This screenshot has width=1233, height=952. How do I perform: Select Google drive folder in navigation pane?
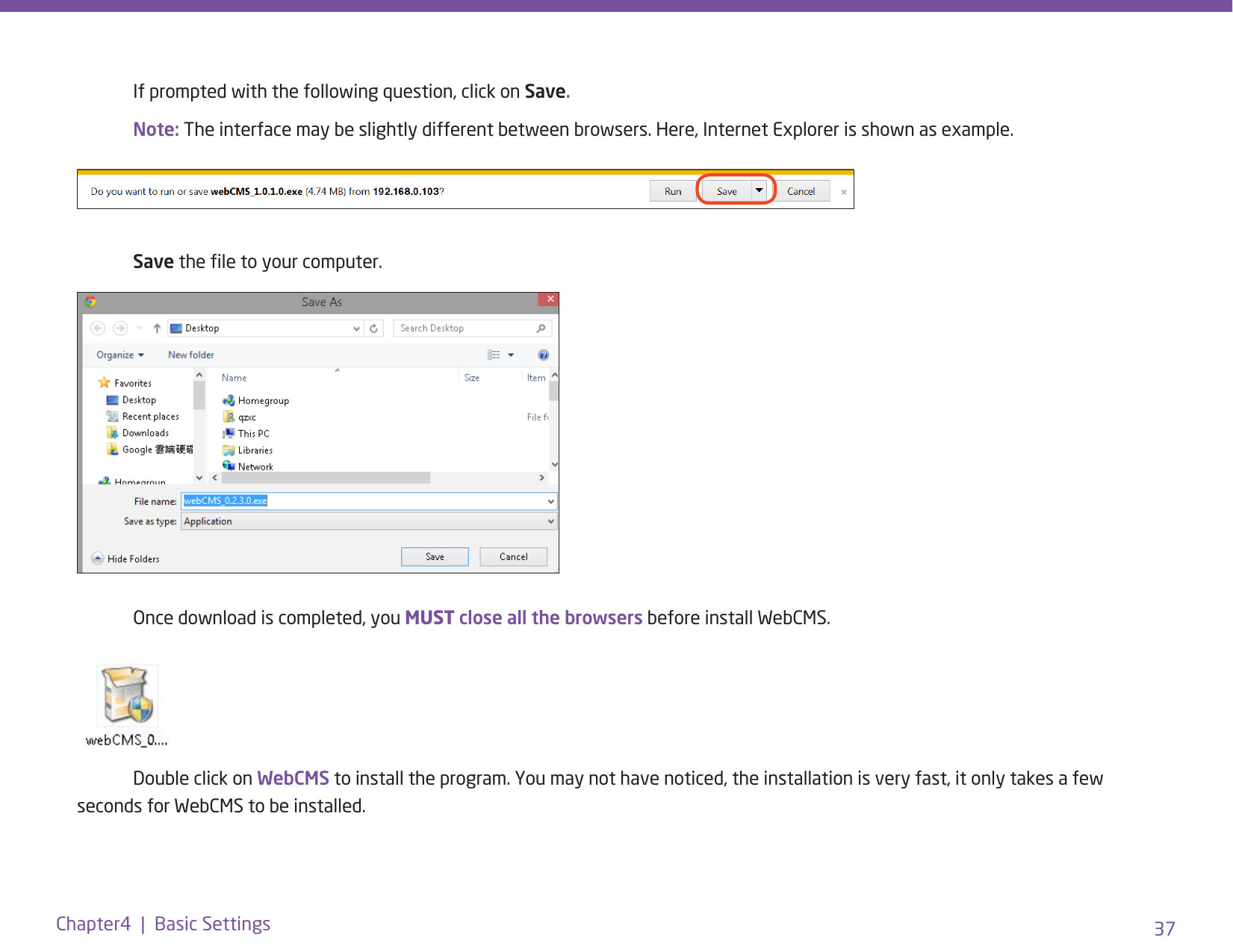158,449
